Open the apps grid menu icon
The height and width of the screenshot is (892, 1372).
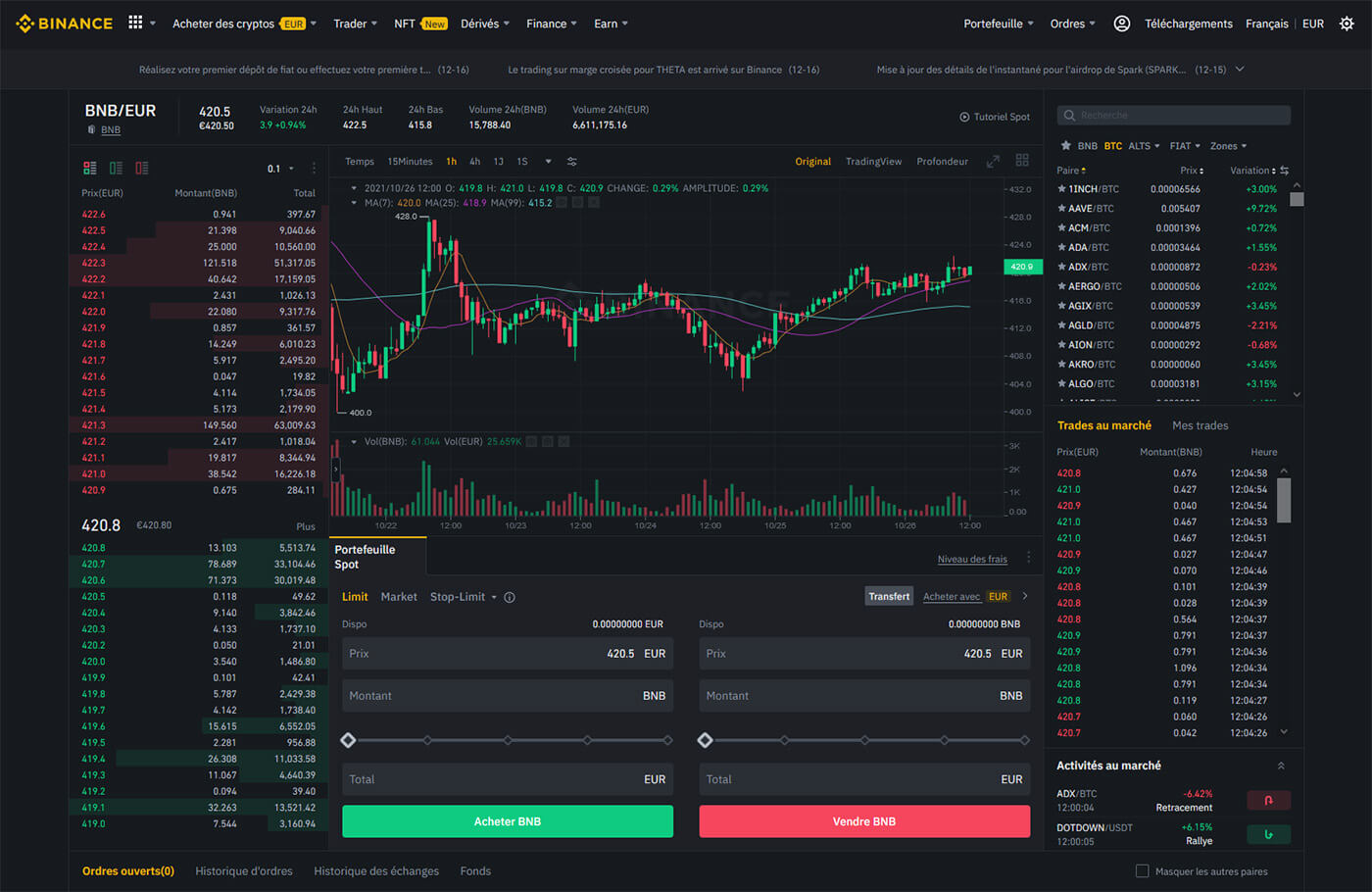(135, 23)
